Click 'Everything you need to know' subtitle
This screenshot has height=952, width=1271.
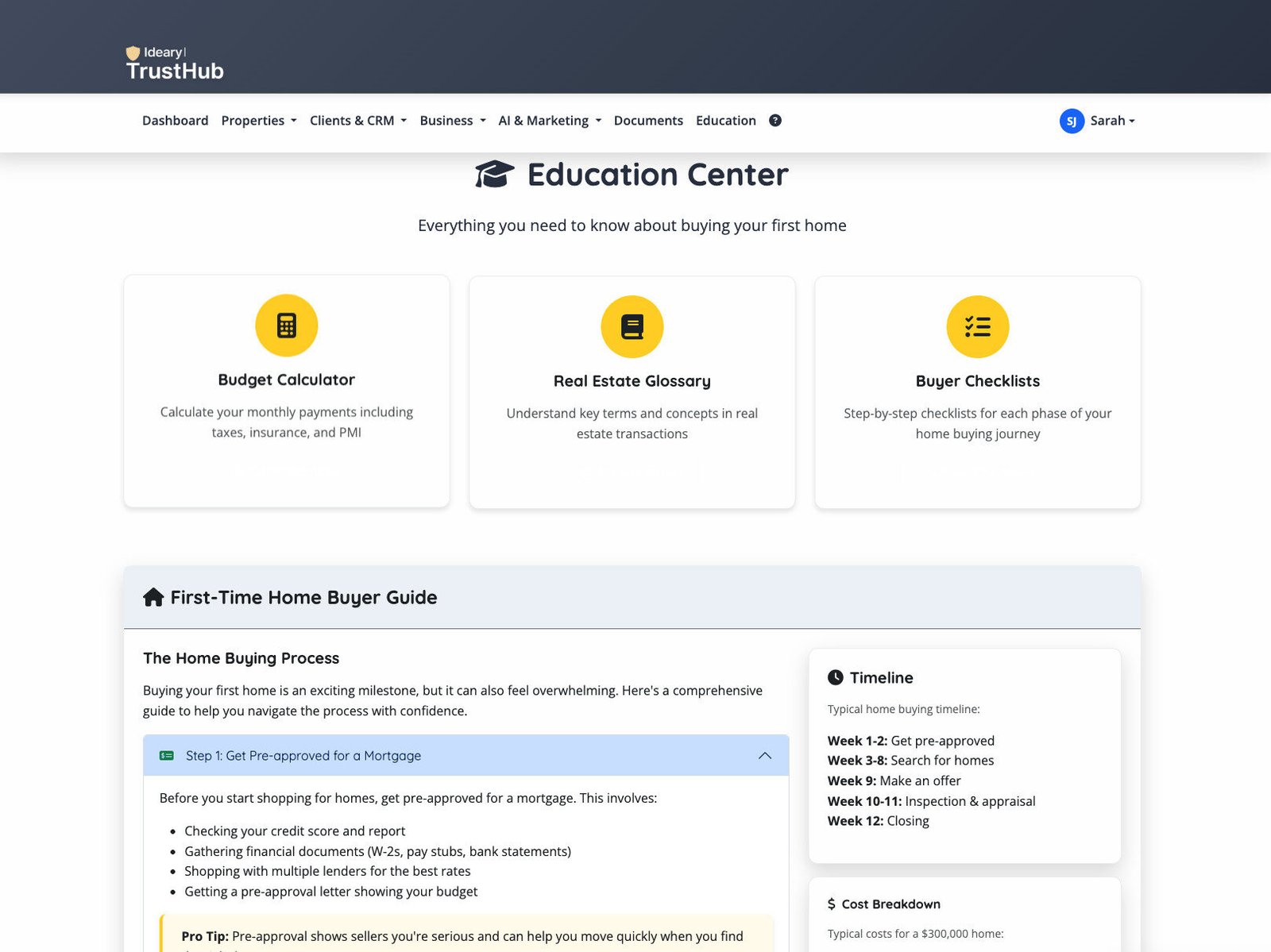pyautogui.click(x=632, y=225)
